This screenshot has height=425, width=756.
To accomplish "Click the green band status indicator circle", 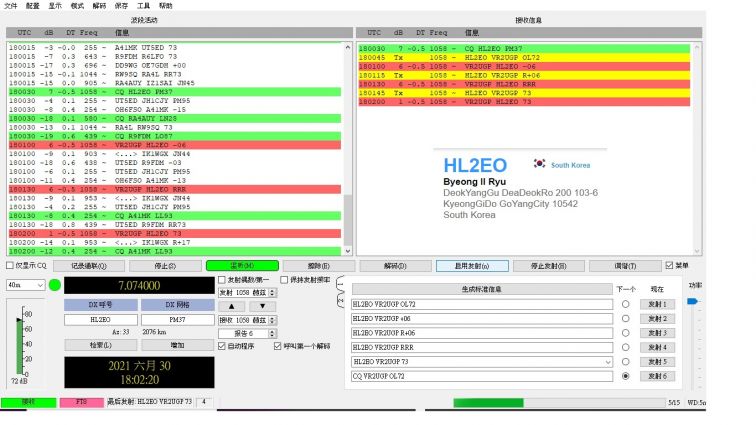I will 55,285.
